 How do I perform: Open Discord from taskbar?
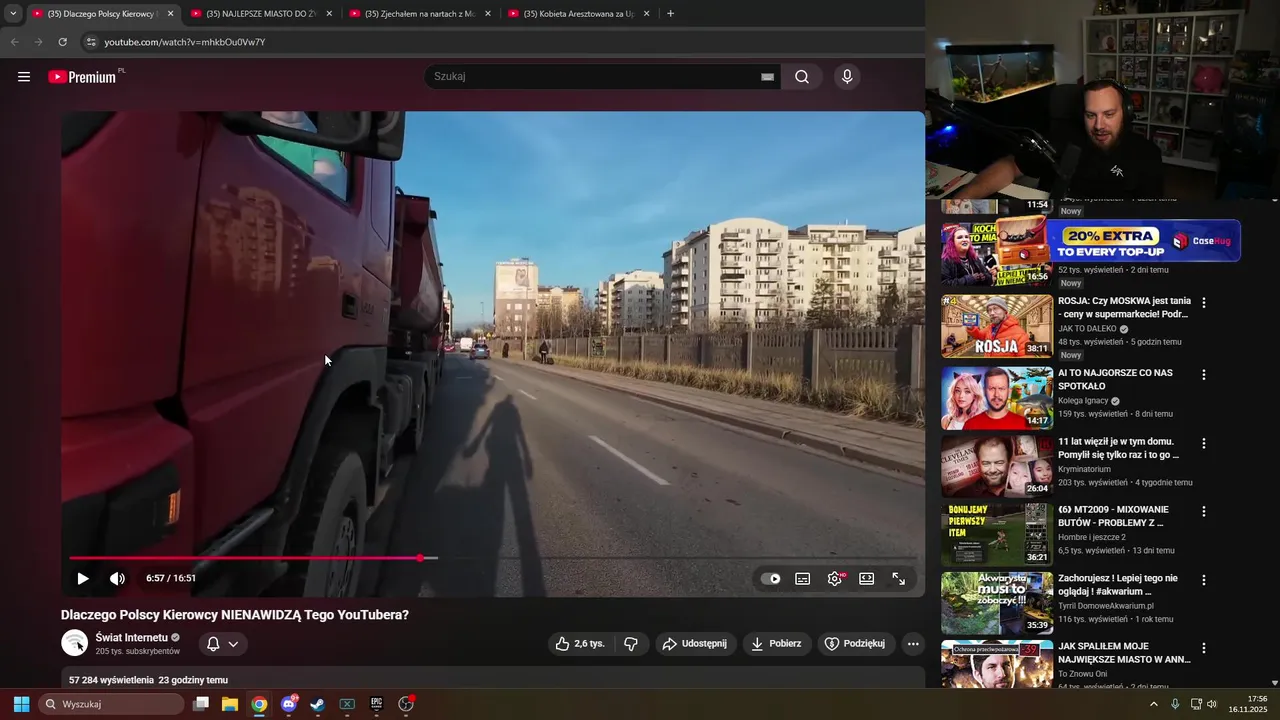coord(289,704)
